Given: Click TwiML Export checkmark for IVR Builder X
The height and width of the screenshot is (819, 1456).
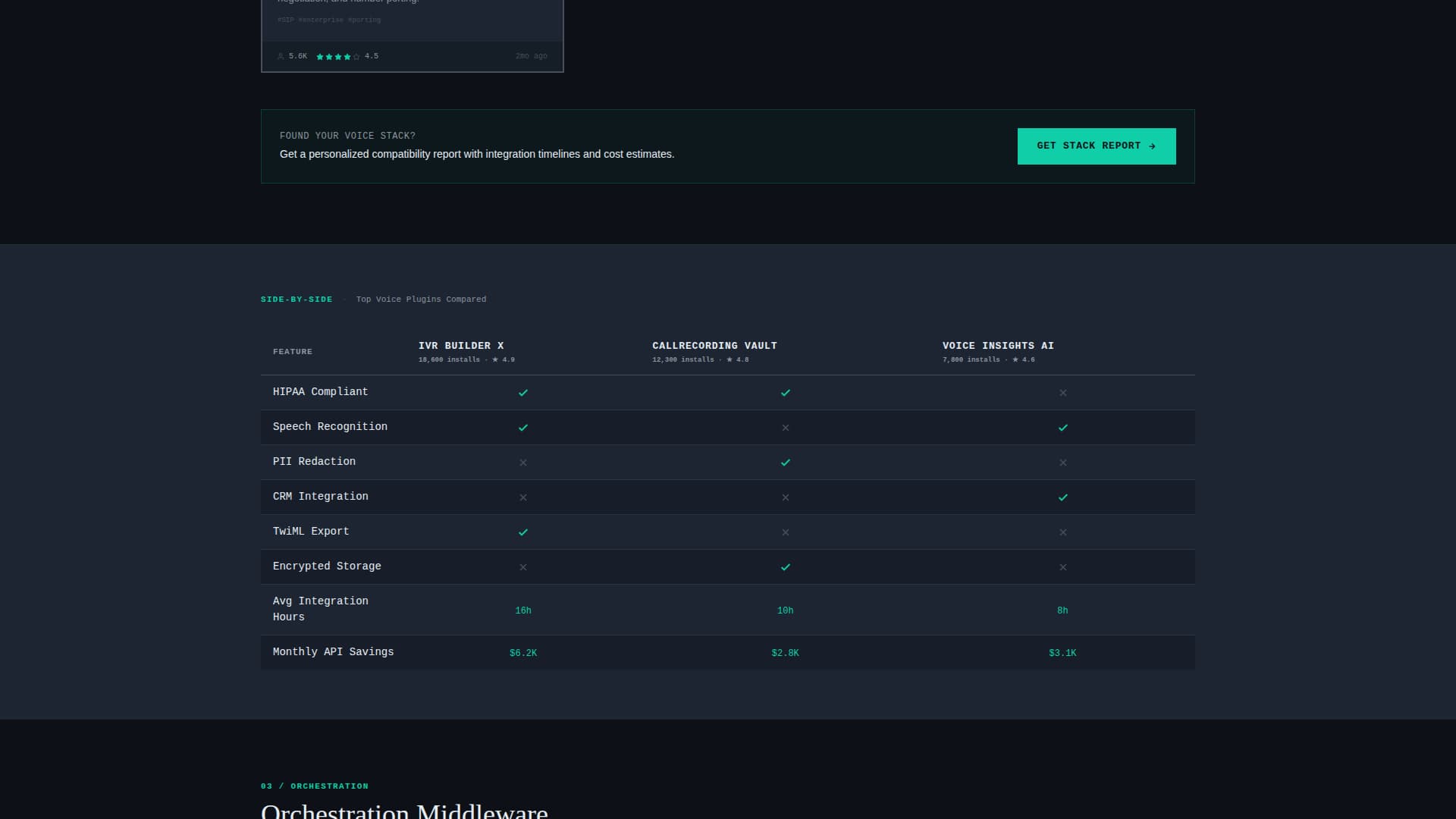Looking at the screenshot, I should tap(523, 532).
